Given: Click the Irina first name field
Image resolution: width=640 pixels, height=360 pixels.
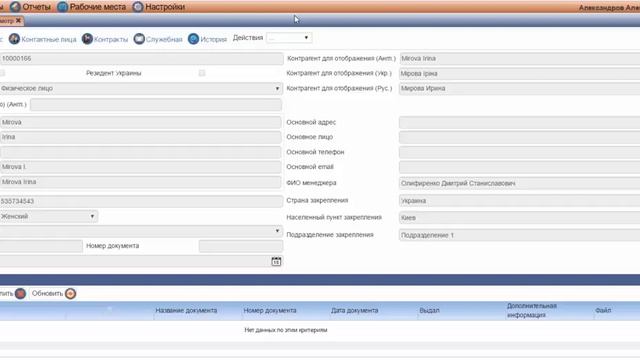Looking at the screenshot, I should (140, 137).
